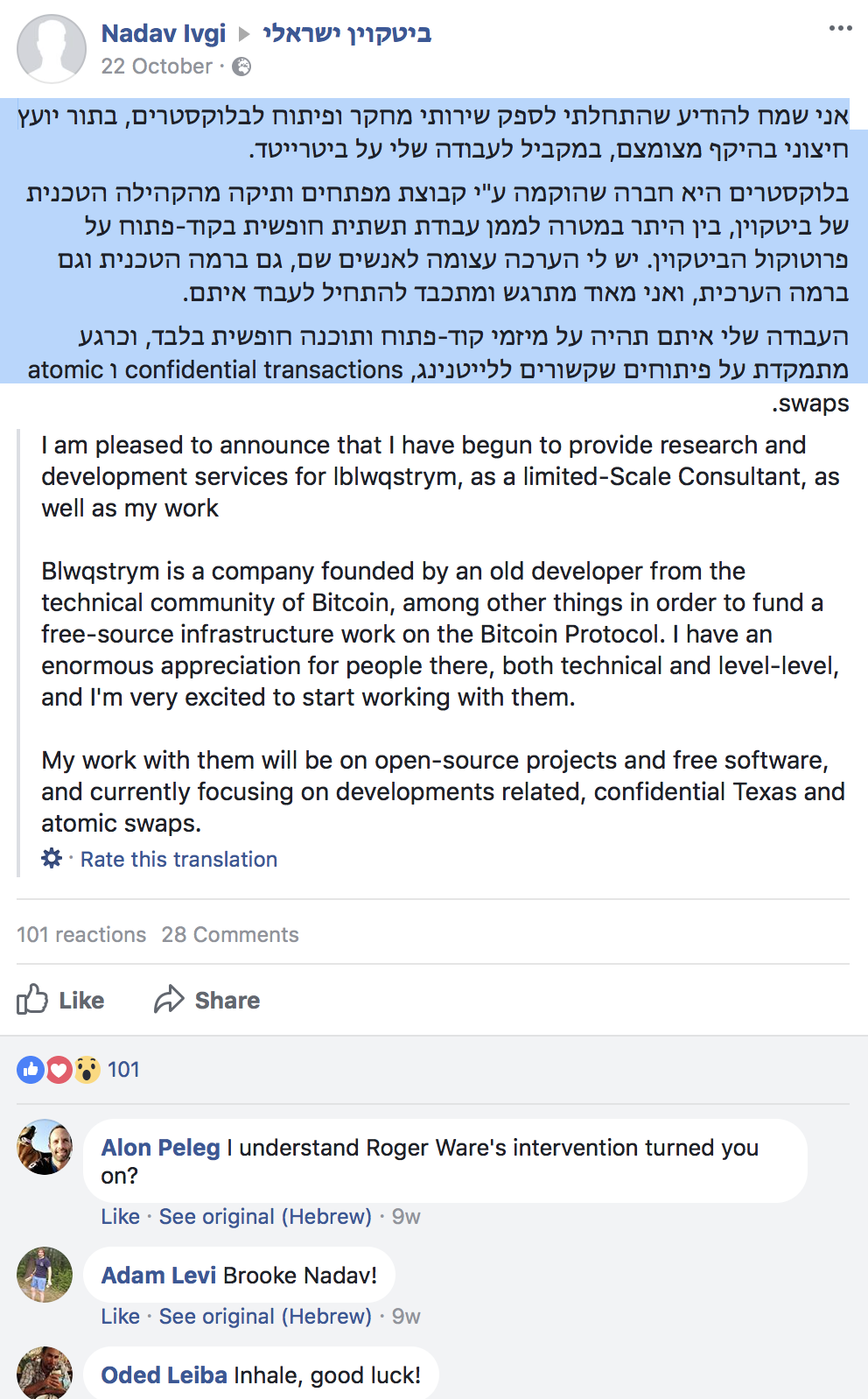Open the Hebrew Bitcoin Israel group link
The height and width of the screenshot is (1399, 868).
point(347,33)
